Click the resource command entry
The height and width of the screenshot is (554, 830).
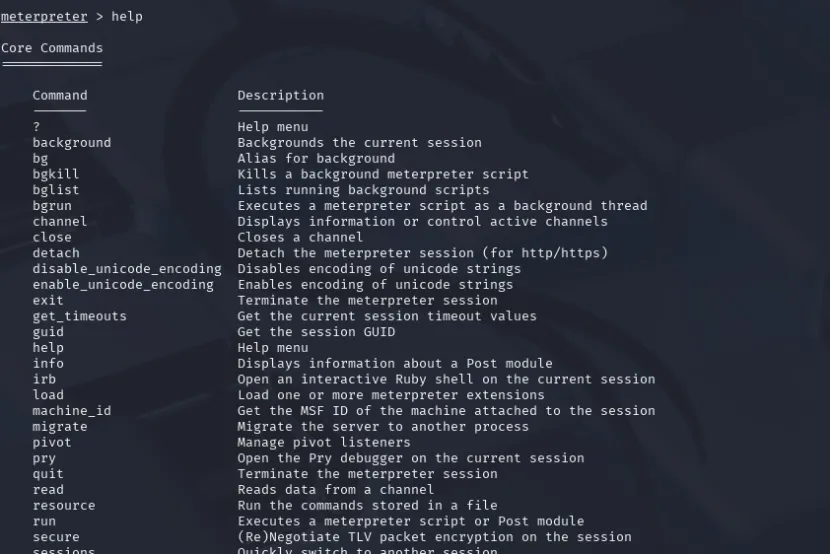[64, 506]
